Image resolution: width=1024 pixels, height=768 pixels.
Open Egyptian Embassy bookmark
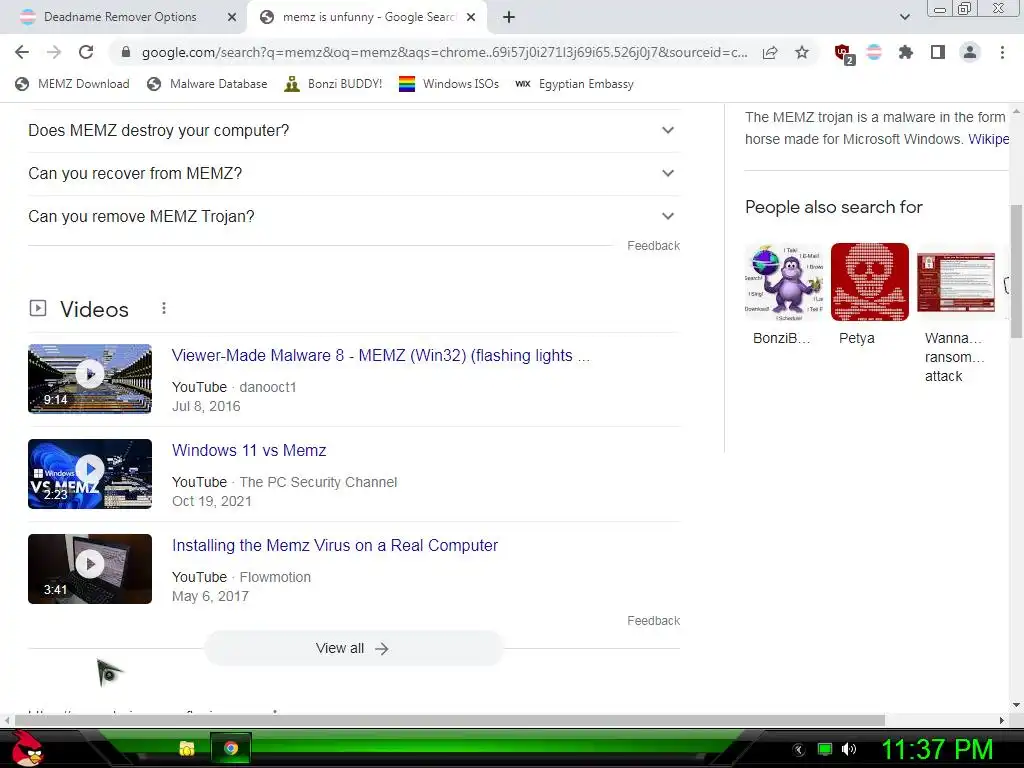point(575,84)
